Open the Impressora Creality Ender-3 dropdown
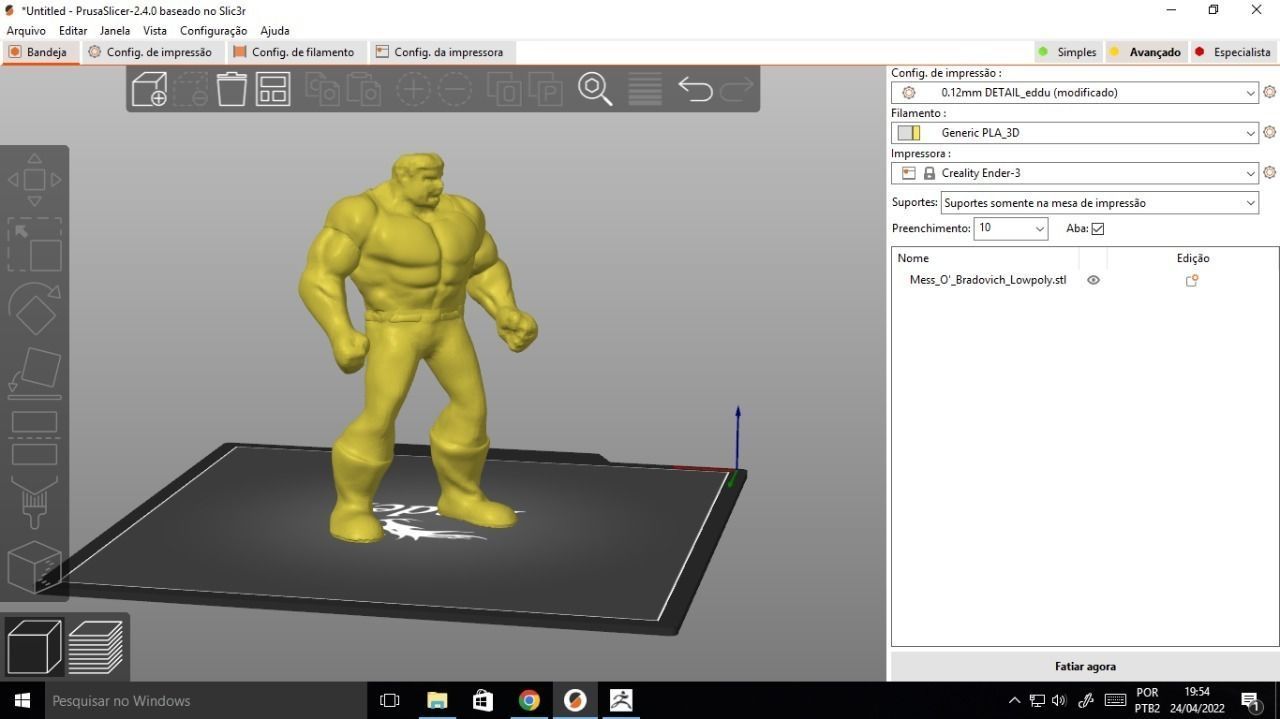The image size is (1280, 719). (x=1075, y=172)
